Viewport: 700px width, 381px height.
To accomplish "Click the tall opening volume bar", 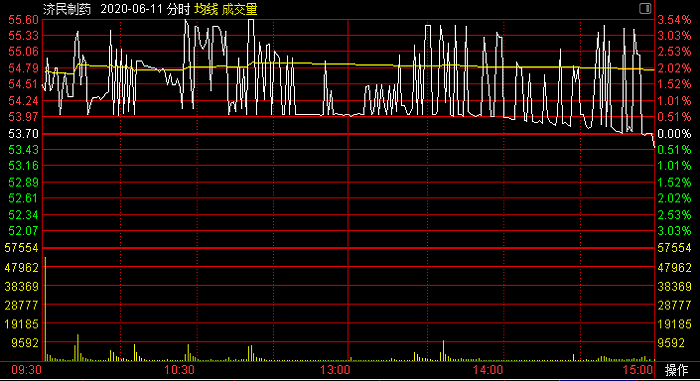I will click(x=45, y=308).
